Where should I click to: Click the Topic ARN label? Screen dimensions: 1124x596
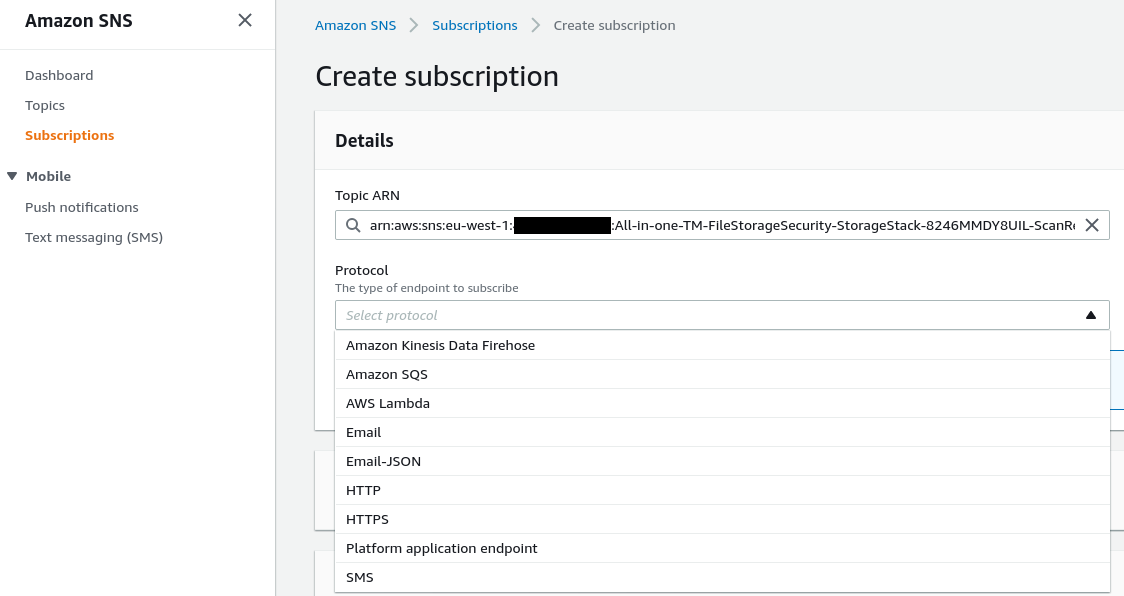367,195
